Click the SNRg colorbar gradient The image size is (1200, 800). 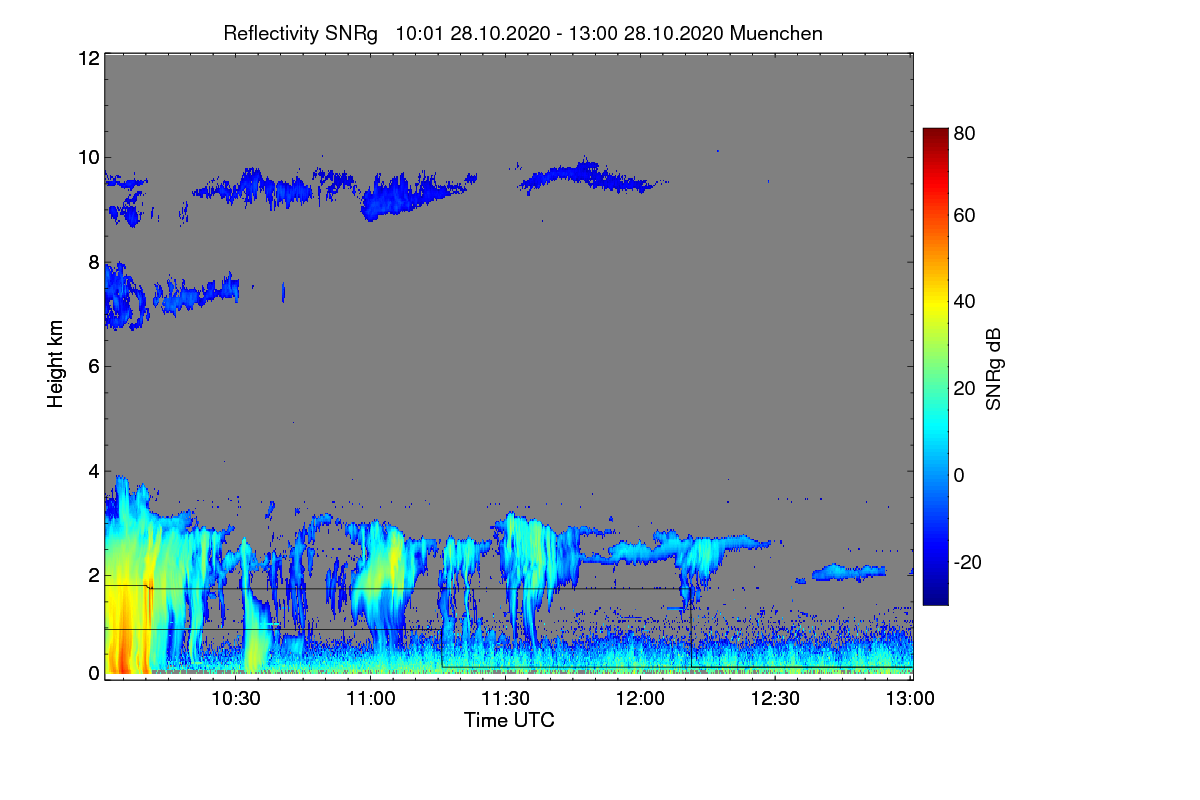935,366
